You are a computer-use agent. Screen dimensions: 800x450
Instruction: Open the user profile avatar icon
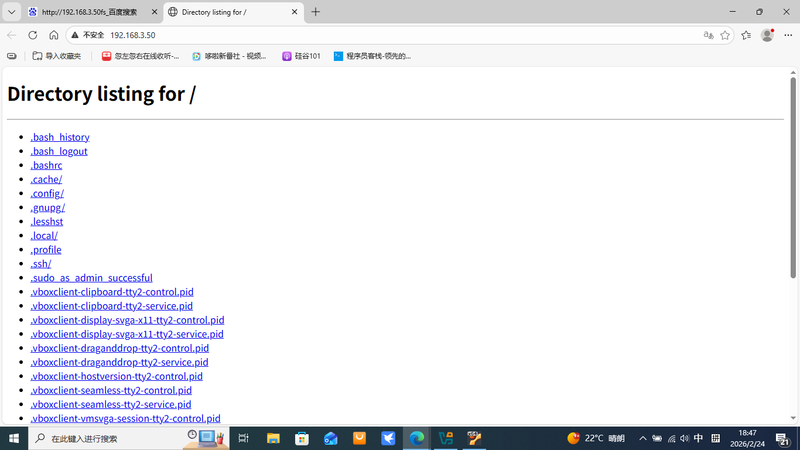767,35
